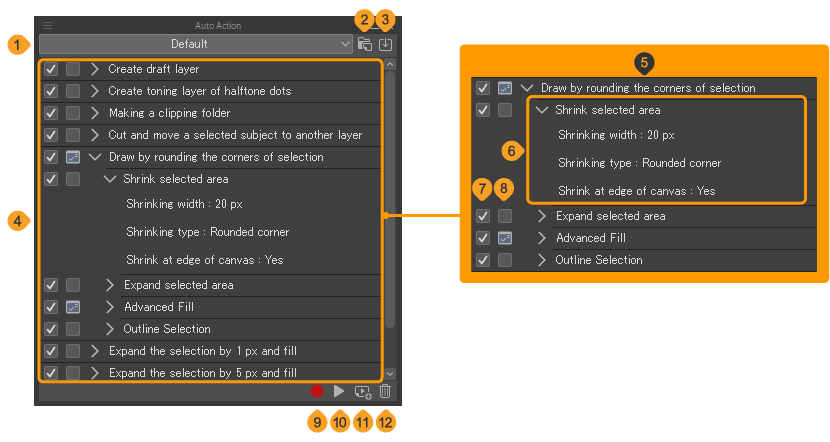The height and width of the screenshot is (442, 830).
Task: Select 'Create draft layer' action name
Action: click(x=154, y=69)
